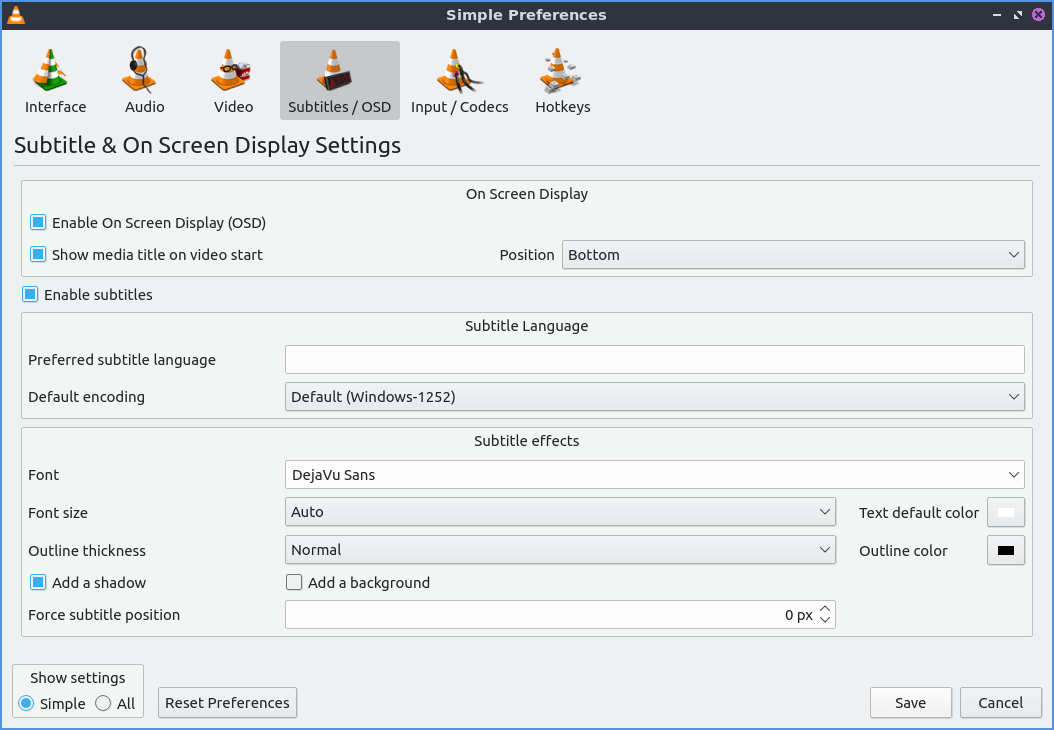Click the Reset Preferences button
The width and height of the screenshot is (1054, 730).
pos(227,703)
